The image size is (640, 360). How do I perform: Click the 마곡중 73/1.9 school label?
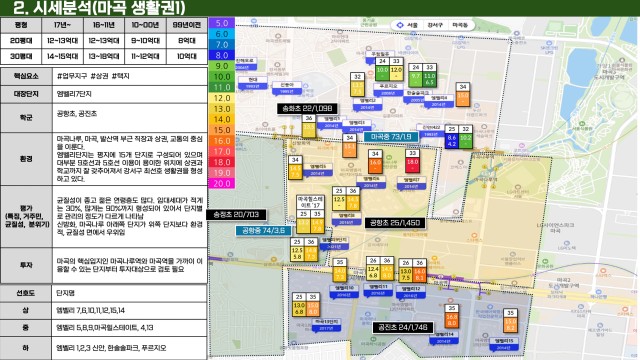coord(391,137)
